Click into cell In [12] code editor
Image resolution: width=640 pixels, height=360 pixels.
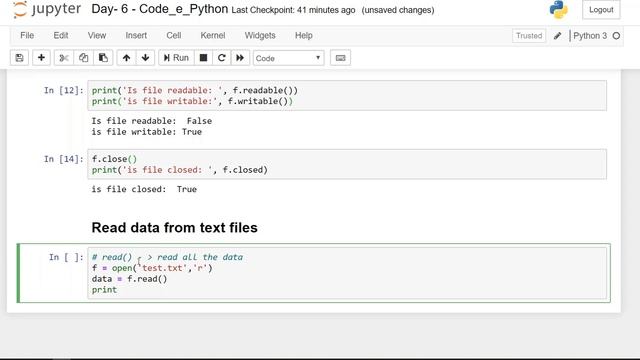(347, 96)
